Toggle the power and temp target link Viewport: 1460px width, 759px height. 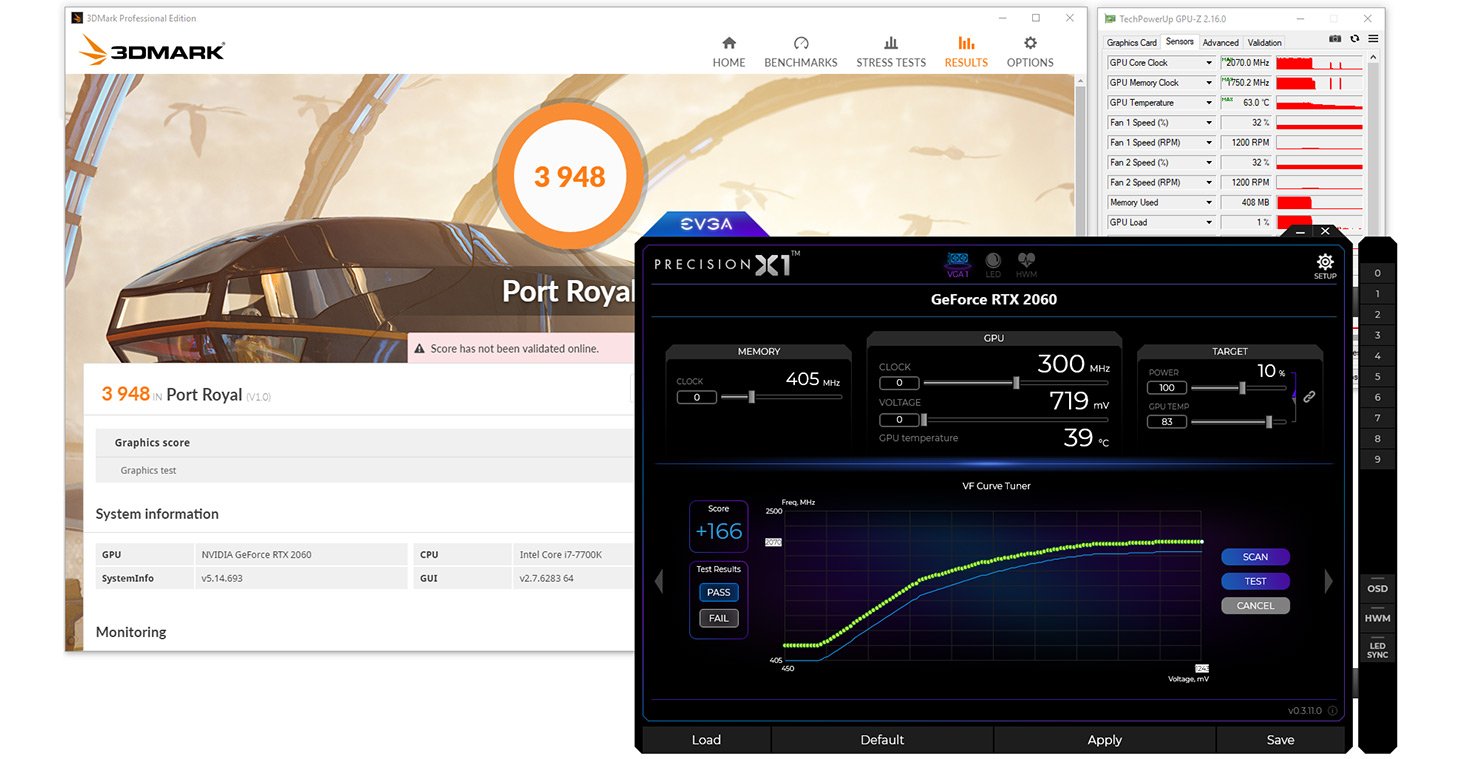point(1309,396)
